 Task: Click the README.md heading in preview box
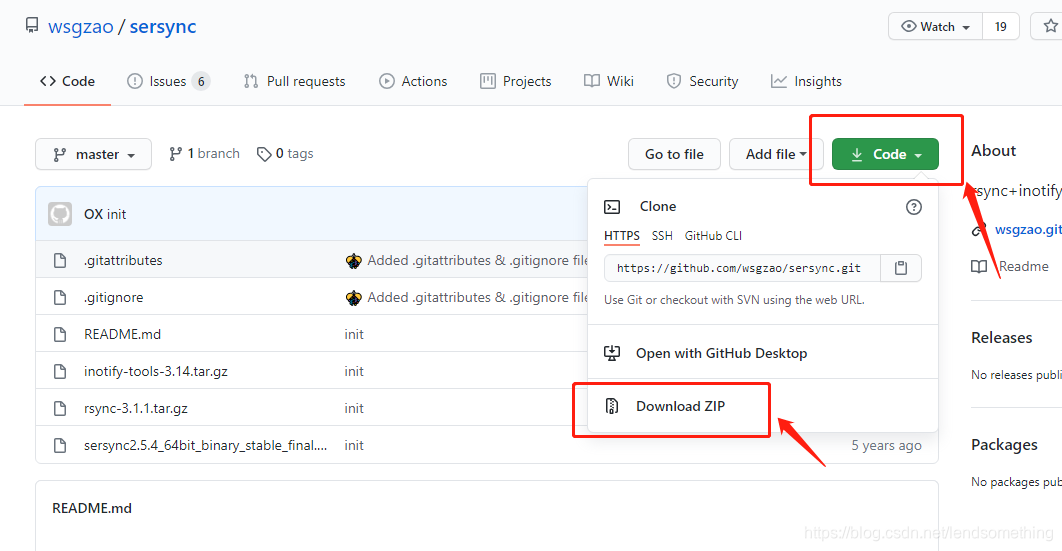(x=92, y=508)
